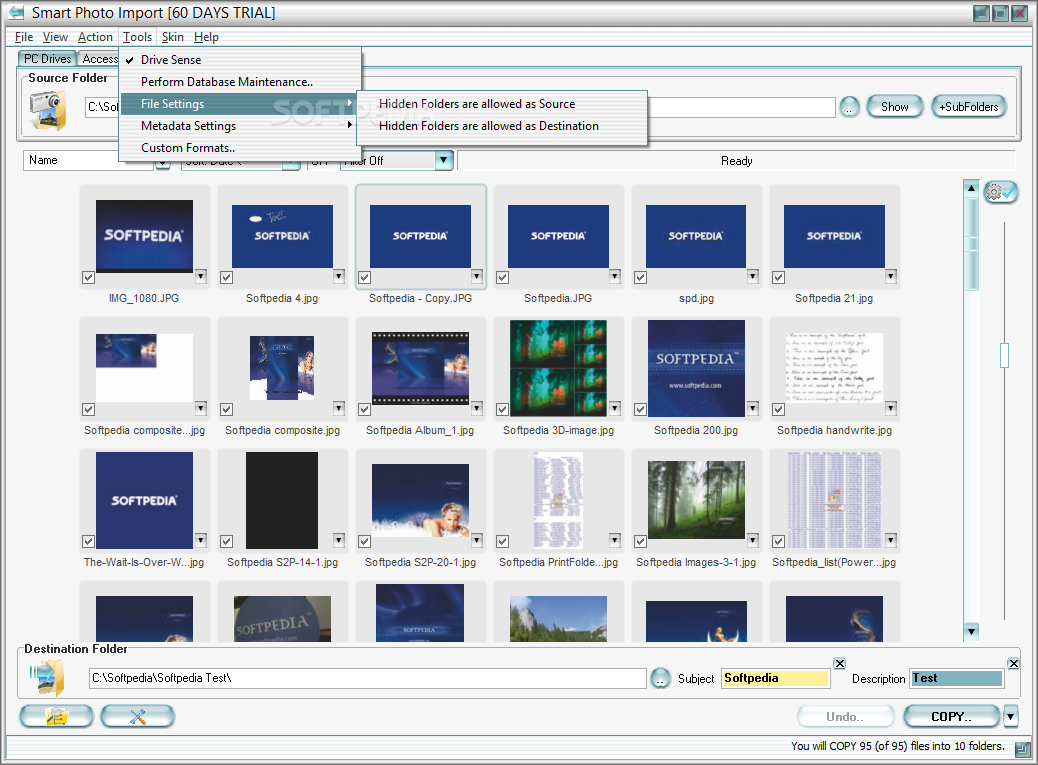Click the thumbnail list scrollbar thumb

[971, 243]
